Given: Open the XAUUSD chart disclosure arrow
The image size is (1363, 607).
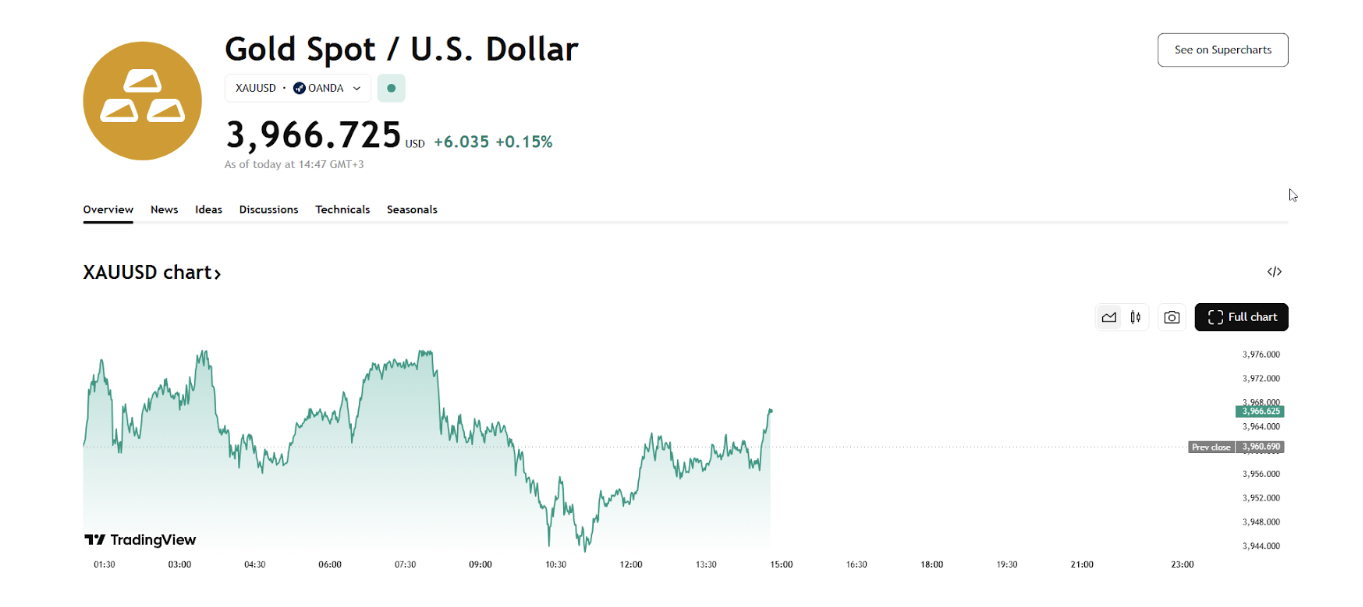Looking at the screenshot, I should [x=218, y=272].
